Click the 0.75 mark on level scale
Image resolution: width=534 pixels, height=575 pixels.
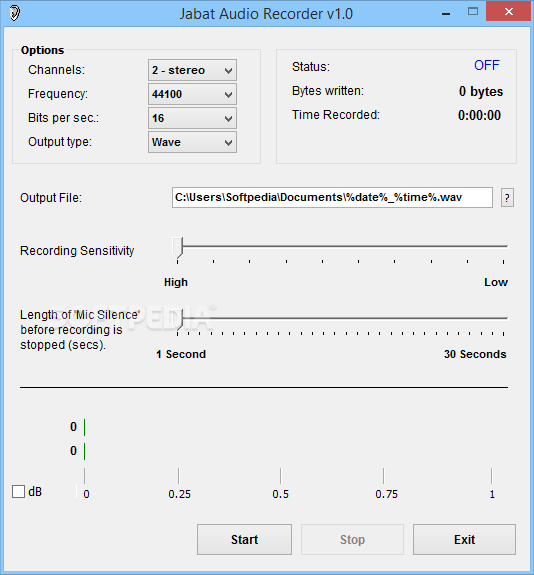tap(386, 494)
